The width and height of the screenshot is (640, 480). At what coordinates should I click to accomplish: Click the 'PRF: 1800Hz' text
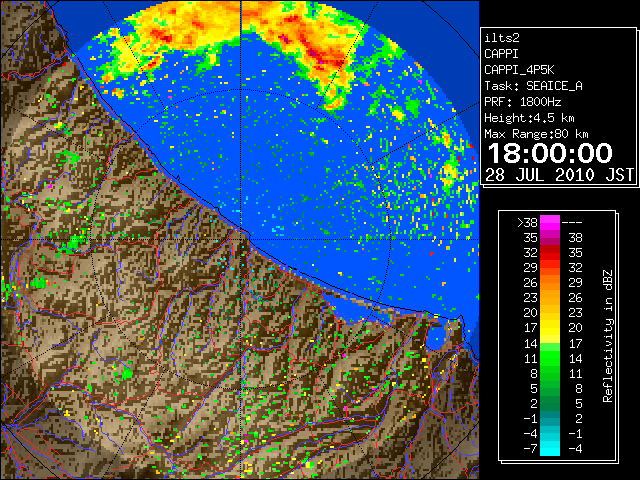(523, 102)
